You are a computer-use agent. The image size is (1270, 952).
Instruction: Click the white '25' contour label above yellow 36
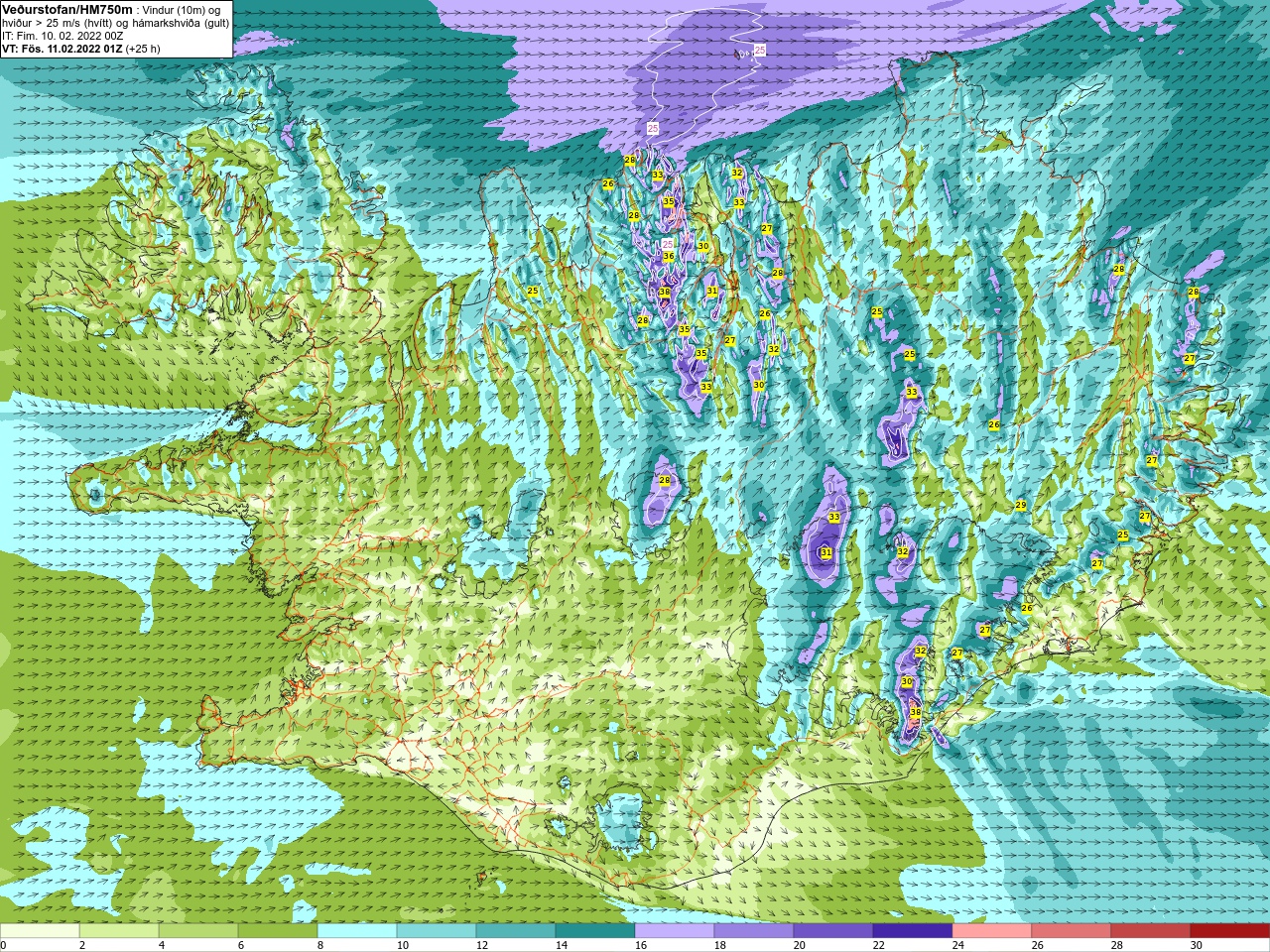[668, 244]
